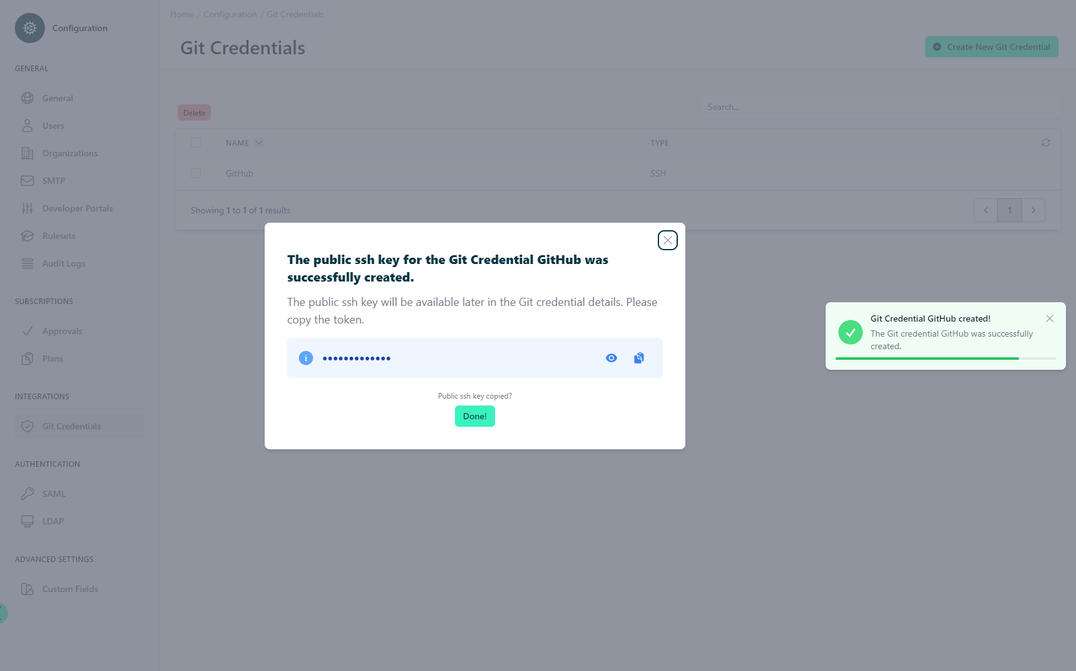Tick the checkbox next to GitHub row
1076x671 pixels.
pyautogui.click(x=196, y=173)
